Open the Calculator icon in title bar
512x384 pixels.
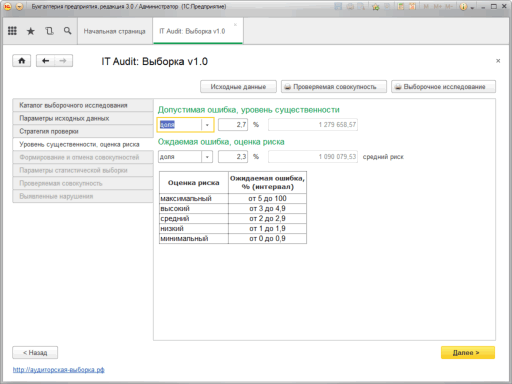click(401, 6)
